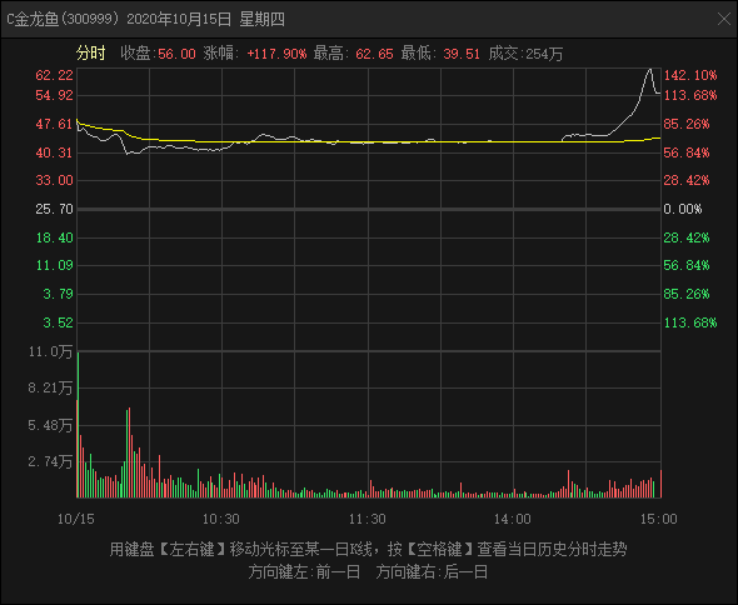Image resolution: width=738 pixels, height=605 pixels.
Task: Click the 14:00 time axis label
Action: [513, 519]
